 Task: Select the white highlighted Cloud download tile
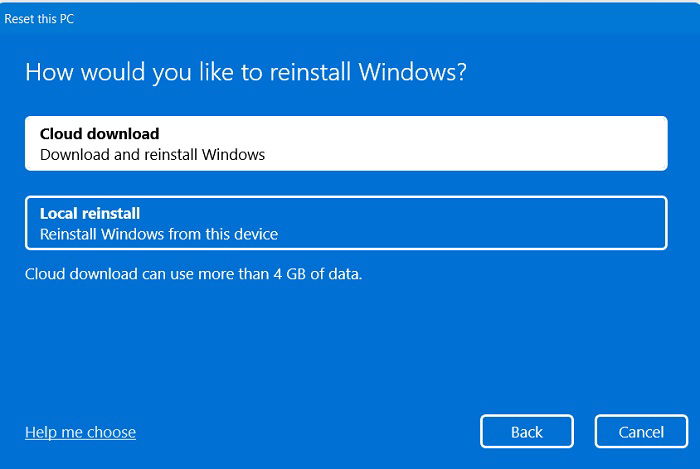click(346, 143)
